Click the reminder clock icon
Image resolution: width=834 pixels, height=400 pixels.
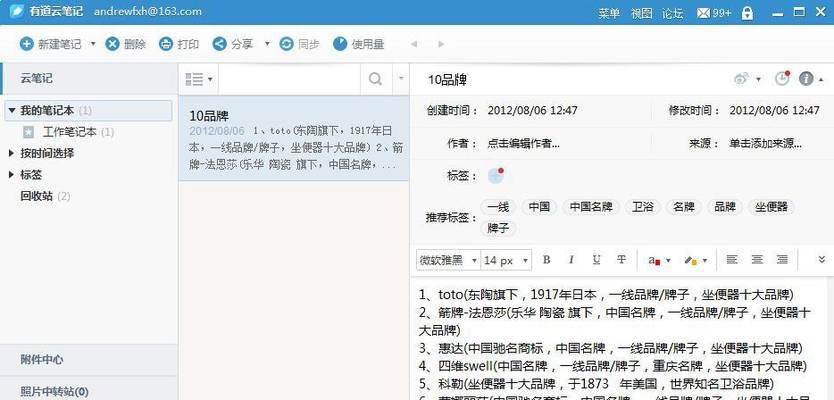(781, 79)
